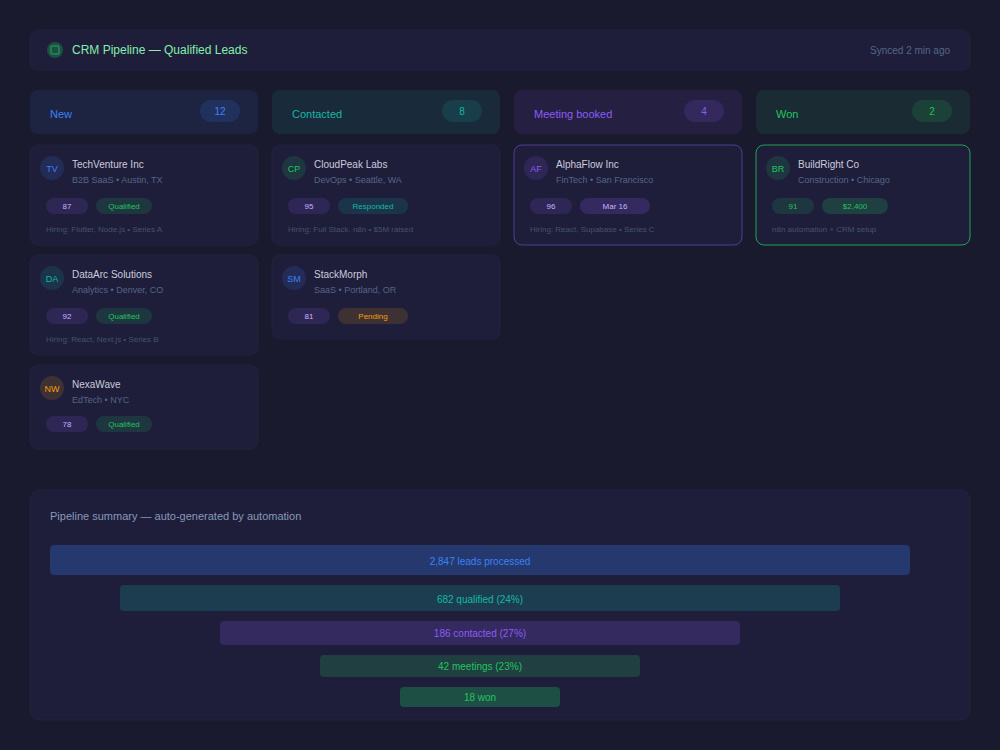The width and height of the screenshot is (1000, 750).
Task: Click StackMorph's score badge 81
Action: pos(309,316)
